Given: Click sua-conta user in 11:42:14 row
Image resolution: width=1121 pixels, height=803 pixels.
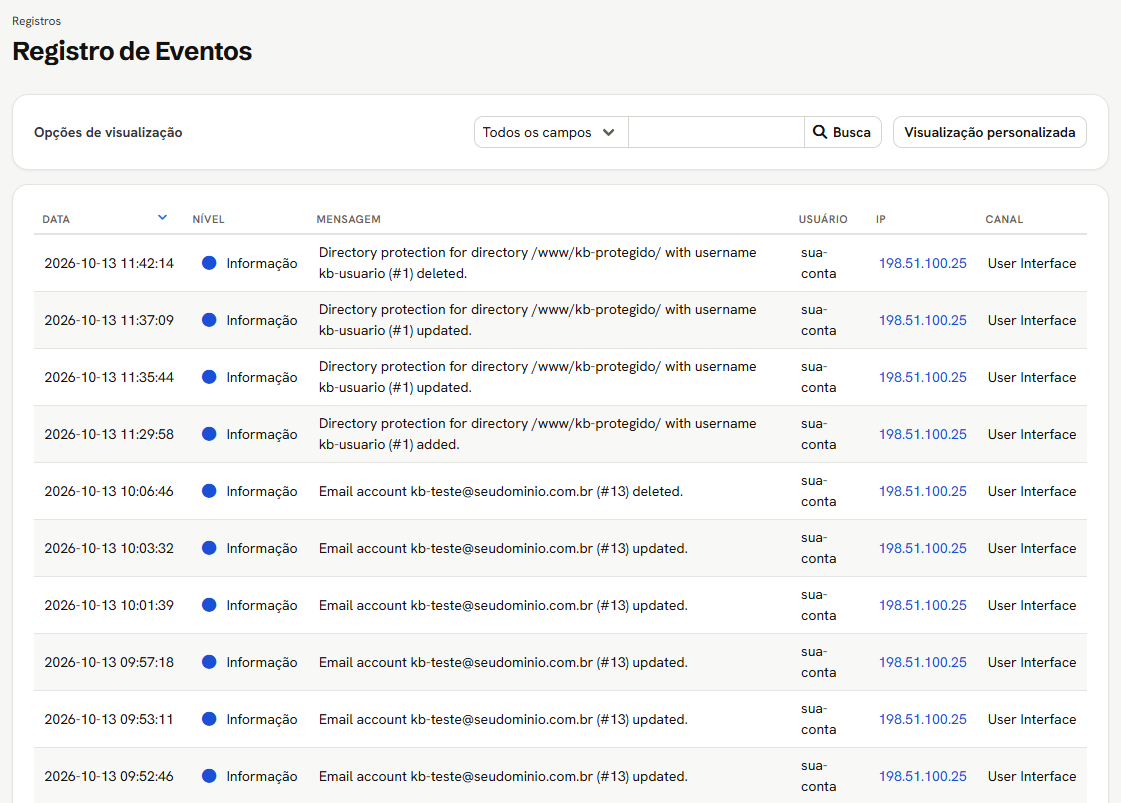Looking at the screenshot, I should 819,263.
